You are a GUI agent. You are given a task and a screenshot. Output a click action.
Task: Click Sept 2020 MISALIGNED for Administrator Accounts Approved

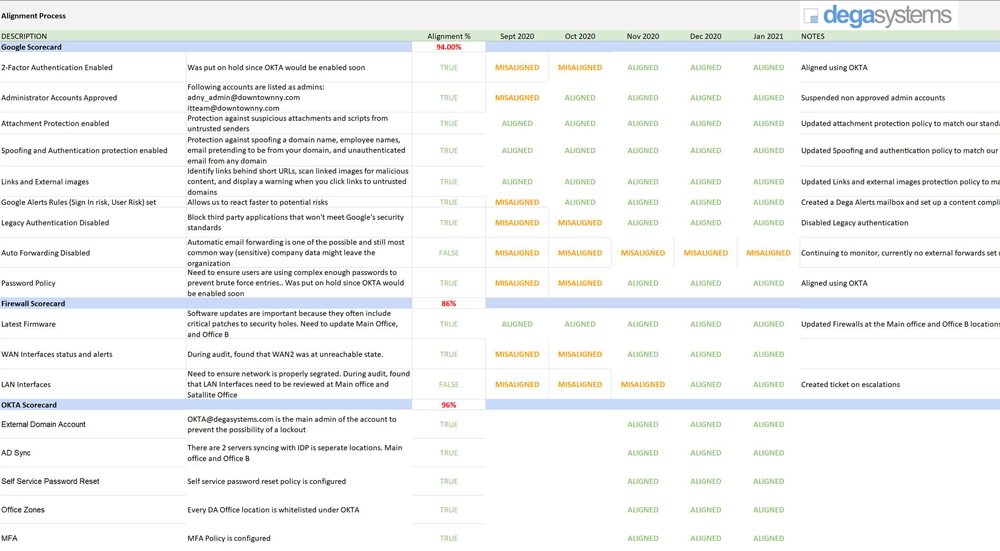(x=517, y=98)
